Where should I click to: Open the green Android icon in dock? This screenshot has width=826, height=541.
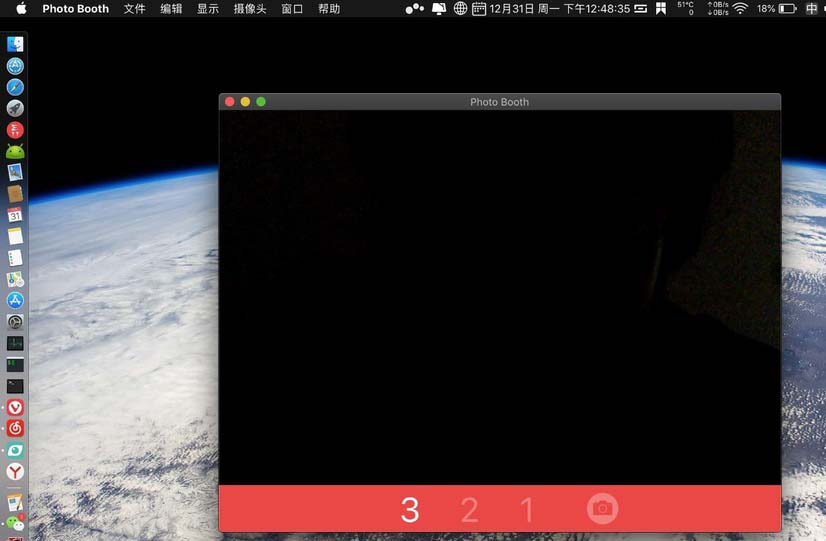pos(15,151)
